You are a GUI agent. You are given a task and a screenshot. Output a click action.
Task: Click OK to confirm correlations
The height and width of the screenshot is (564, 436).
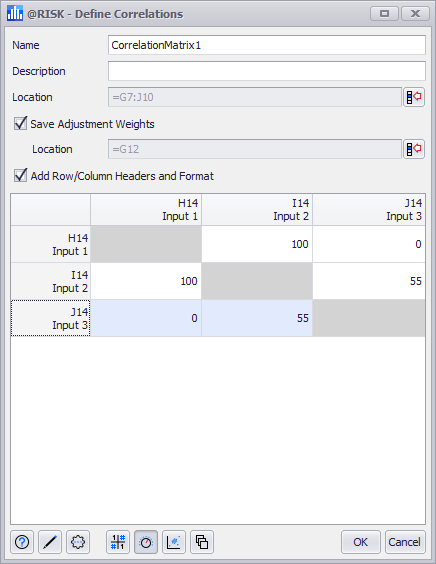coord(360,542)
